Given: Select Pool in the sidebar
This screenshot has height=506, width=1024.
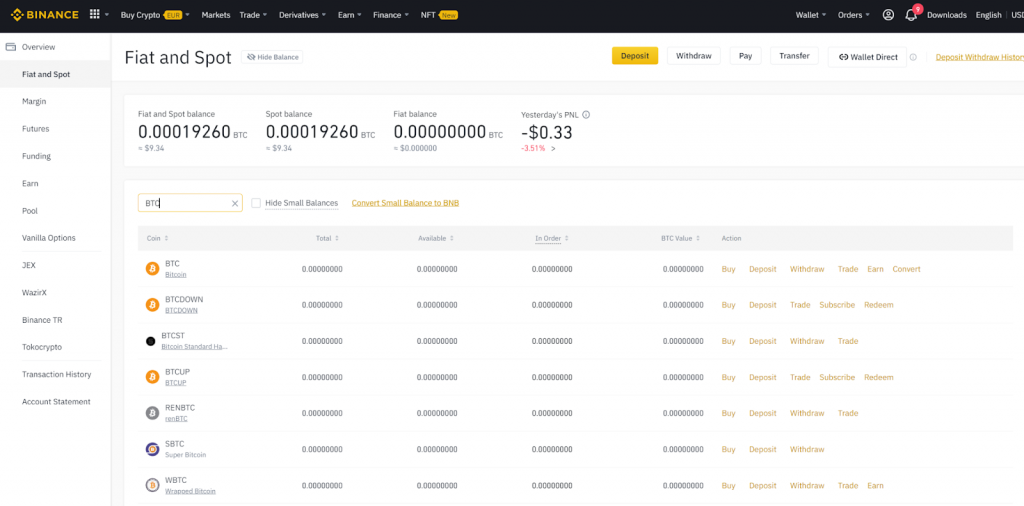Looking at the screenshot, I should (x=29, y=211).
